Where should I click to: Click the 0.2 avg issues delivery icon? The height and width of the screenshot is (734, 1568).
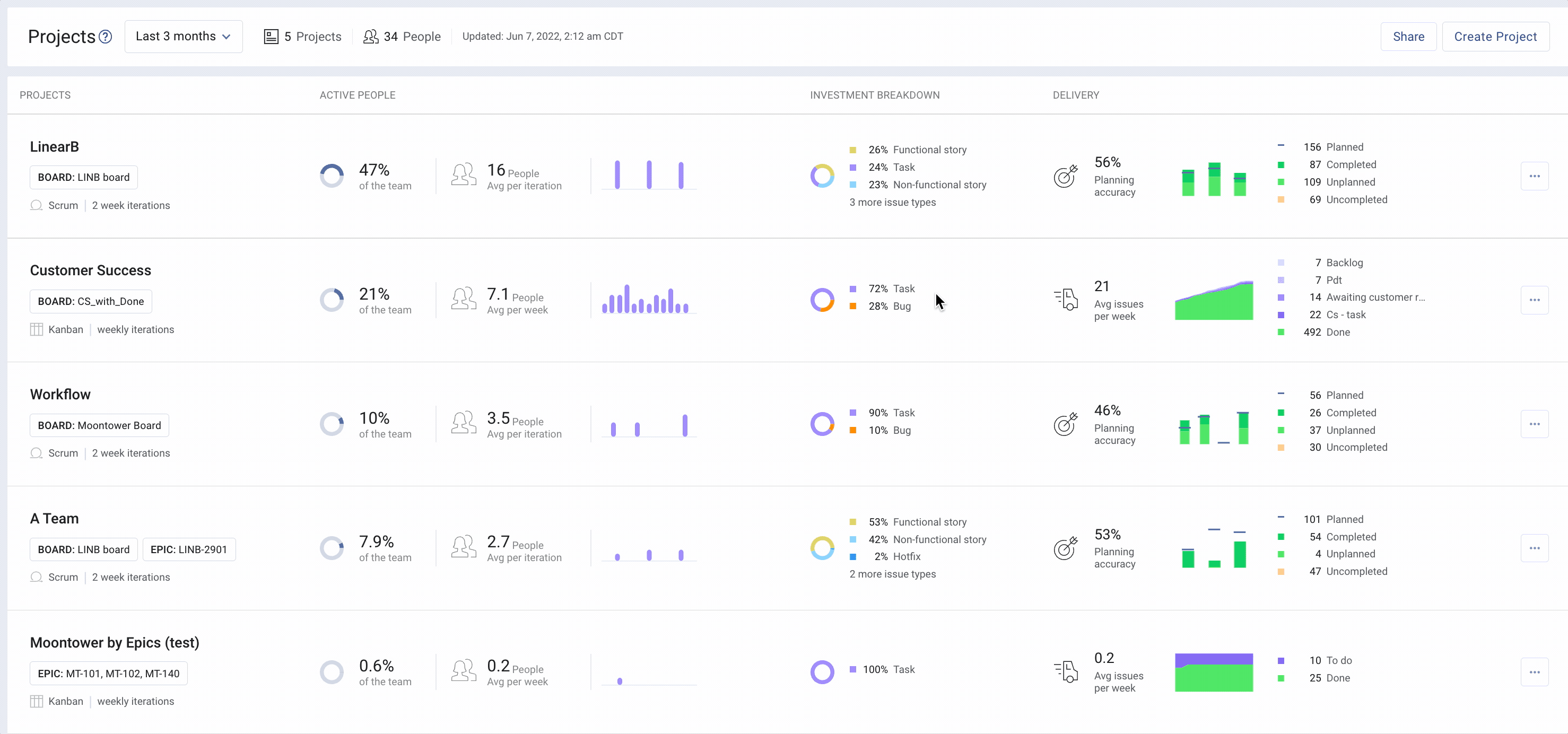[1066, 672]
